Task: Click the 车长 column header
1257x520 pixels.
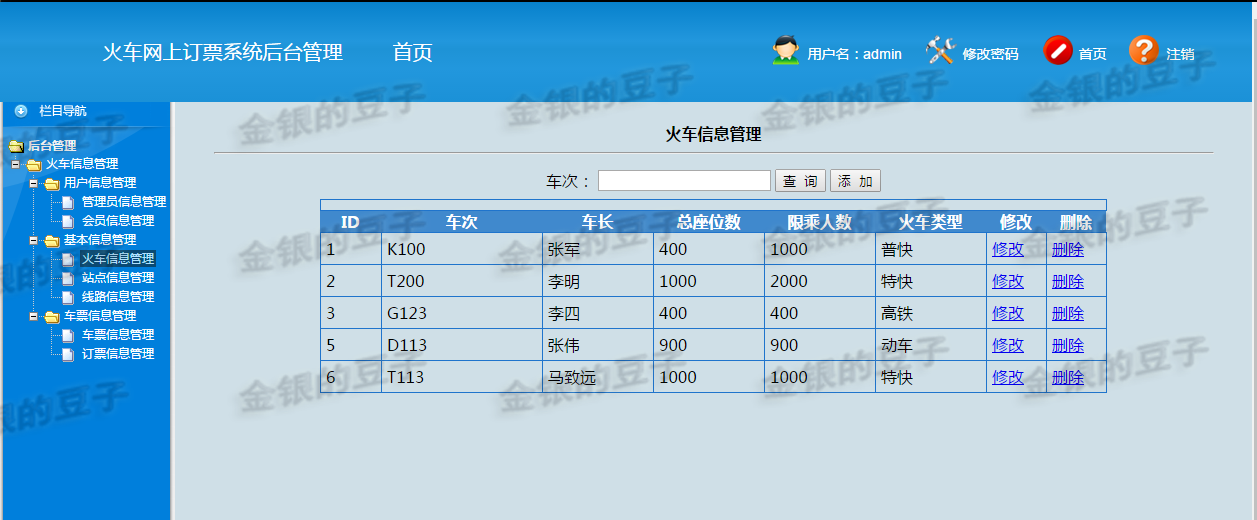Action: coord(597,222)
